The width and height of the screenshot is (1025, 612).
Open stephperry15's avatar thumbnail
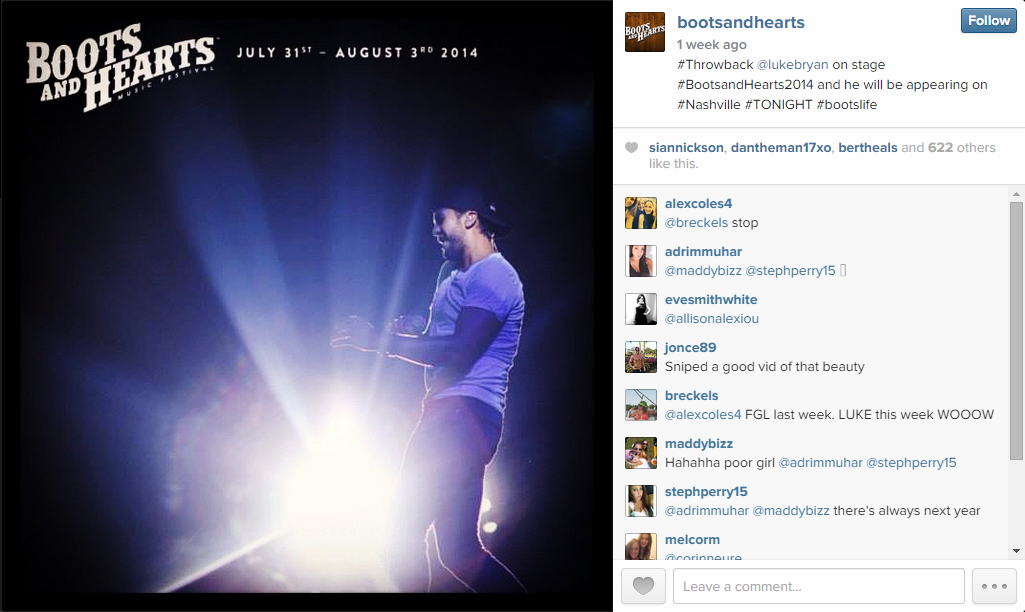point(641,501)
